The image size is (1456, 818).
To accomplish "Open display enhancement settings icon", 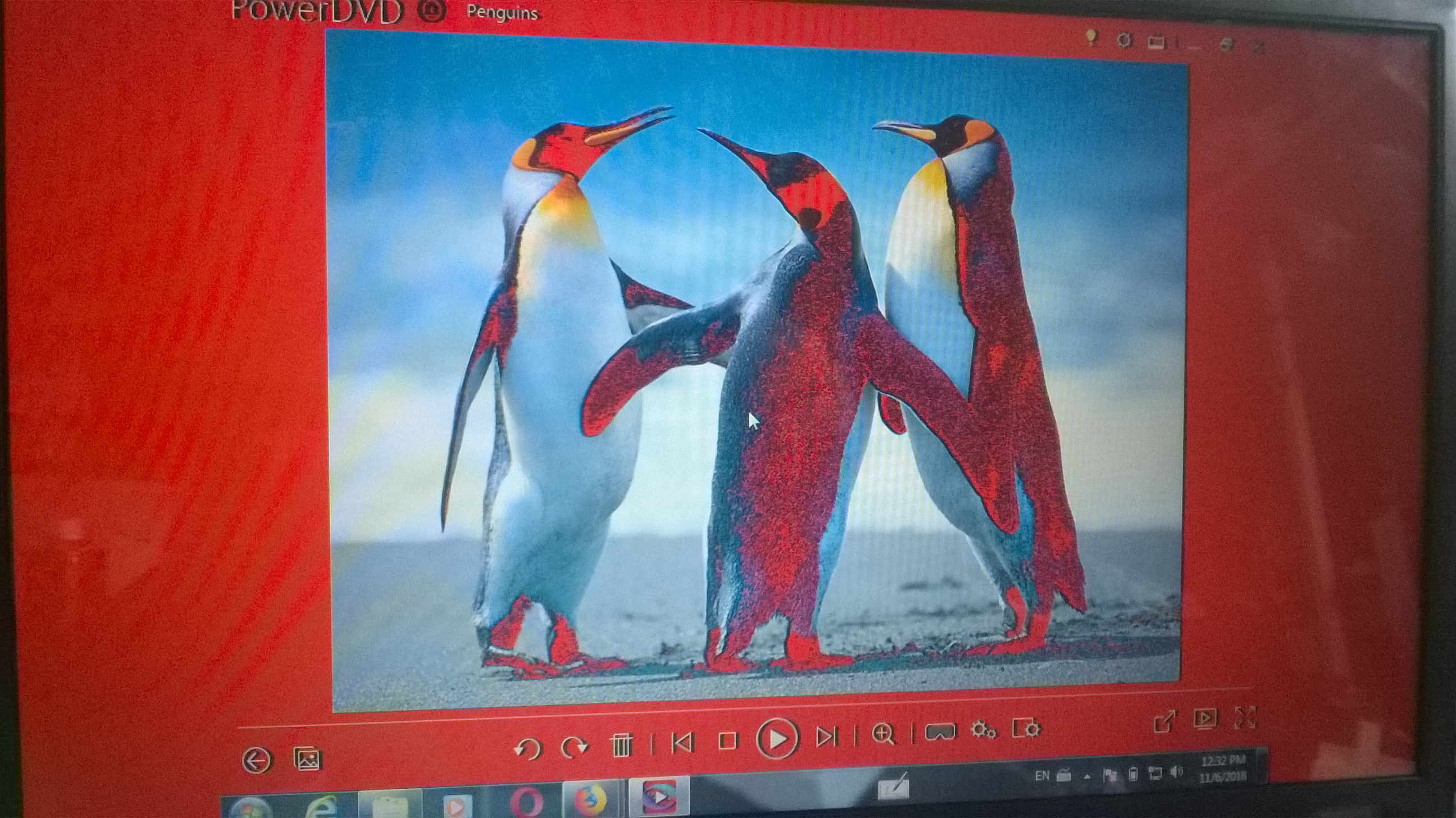I will coord(1026,728).
